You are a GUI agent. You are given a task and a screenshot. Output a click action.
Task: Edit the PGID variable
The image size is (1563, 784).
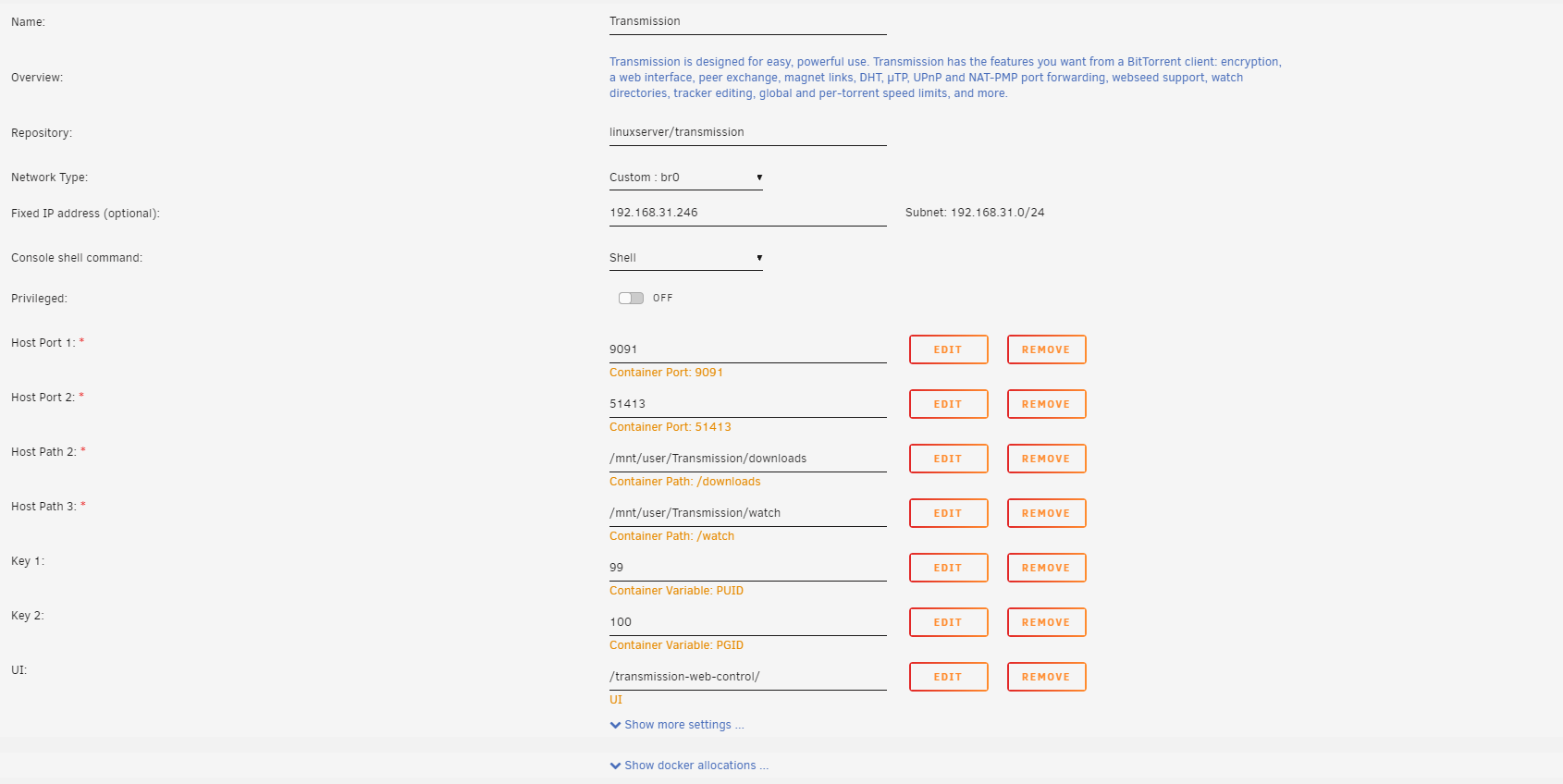pos(948,622)
